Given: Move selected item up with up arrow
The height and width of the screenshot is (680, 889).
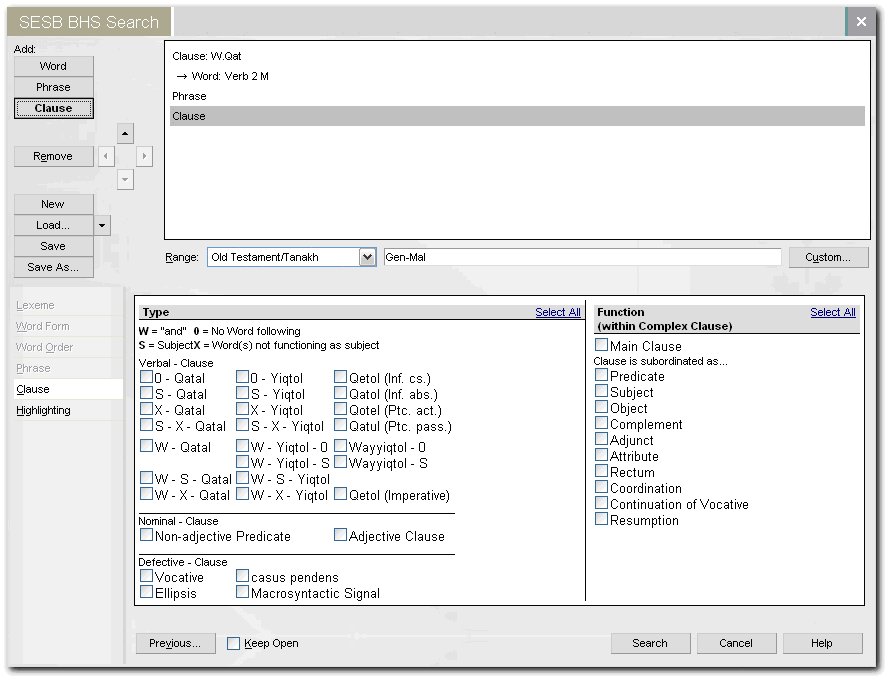Looking at the screenshot, I should (125, 134).
